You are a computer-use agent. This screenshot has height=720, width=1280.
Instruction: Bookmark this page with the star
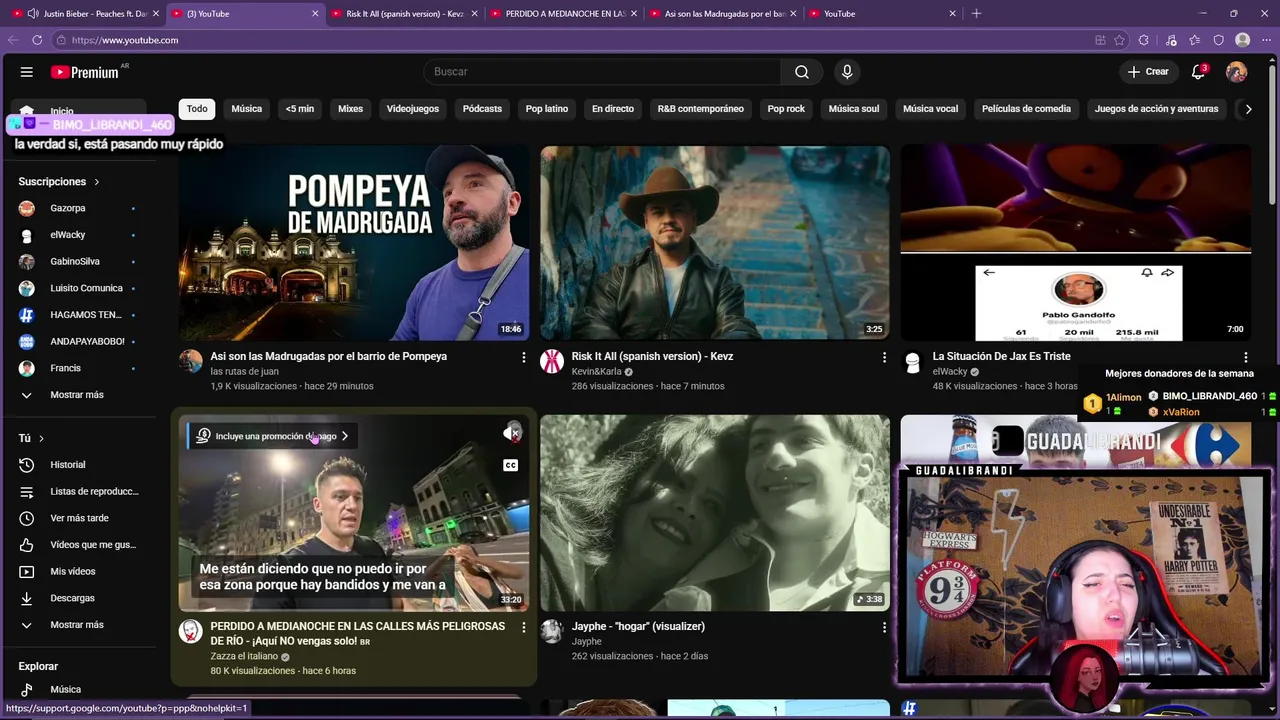click(x=1120, y=40)
